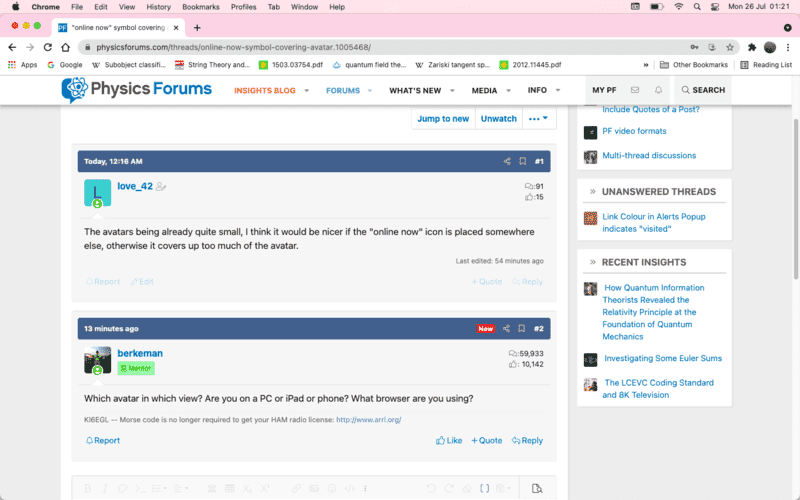Open the History menu in the menu bar
Image resolution: width=800 pixels, height=500 pixels.
(159, 7)
